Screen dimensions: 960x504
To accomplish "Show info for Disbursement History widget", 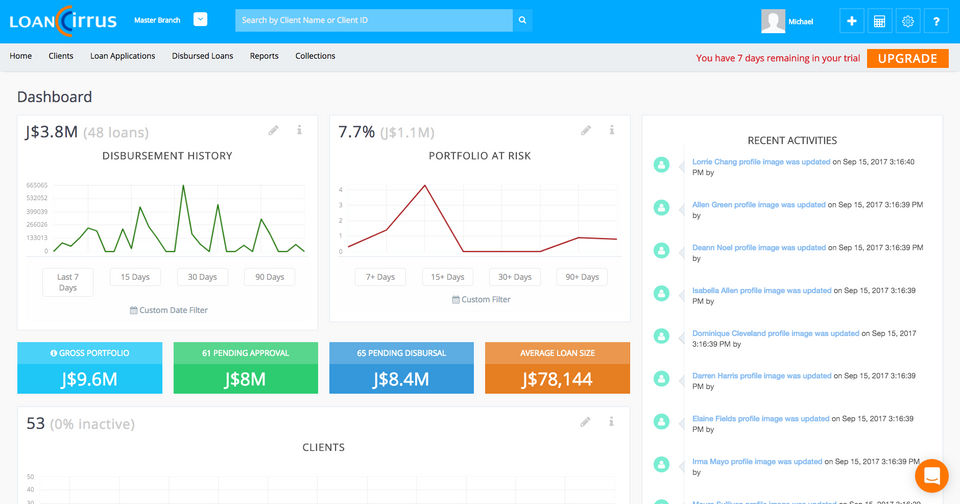I will tap(299, 130).
